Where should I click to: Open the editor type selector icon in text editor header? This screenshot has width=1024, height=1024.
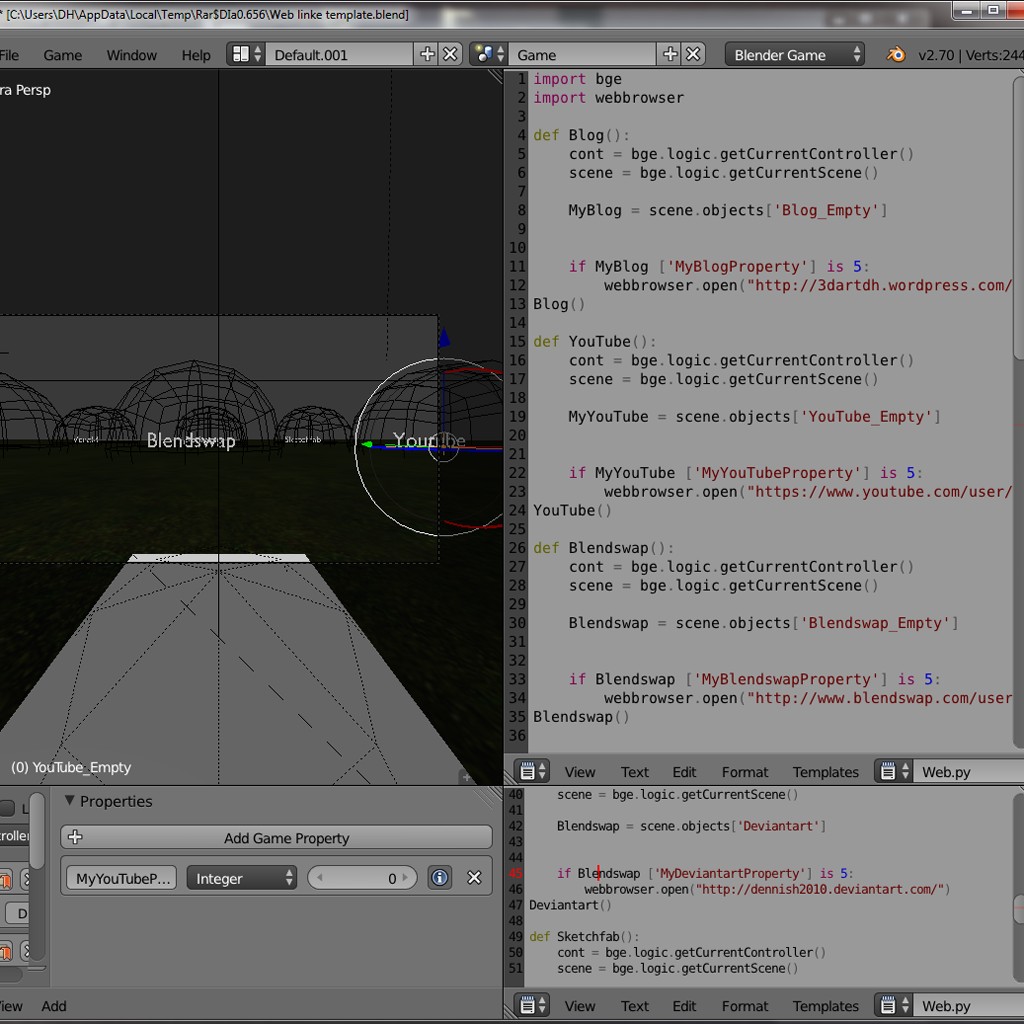(x=527, y=770)
